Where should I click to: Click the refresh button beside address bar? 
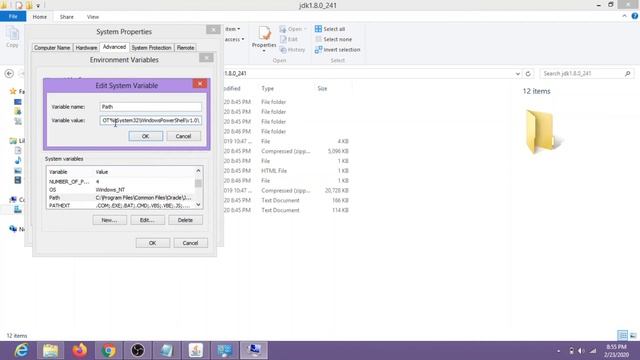pos(528,74)
